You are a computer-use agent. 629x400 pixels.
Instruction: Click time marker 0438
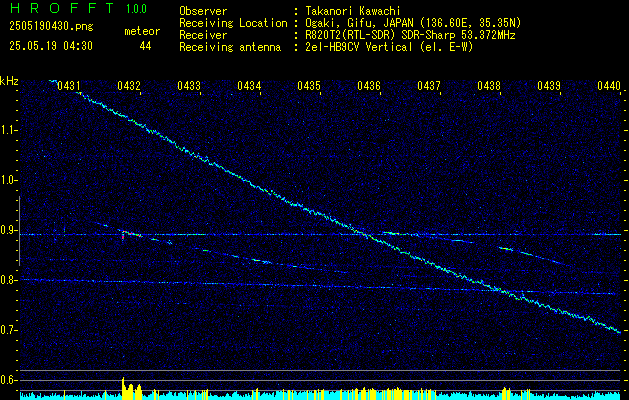point(489,85)
